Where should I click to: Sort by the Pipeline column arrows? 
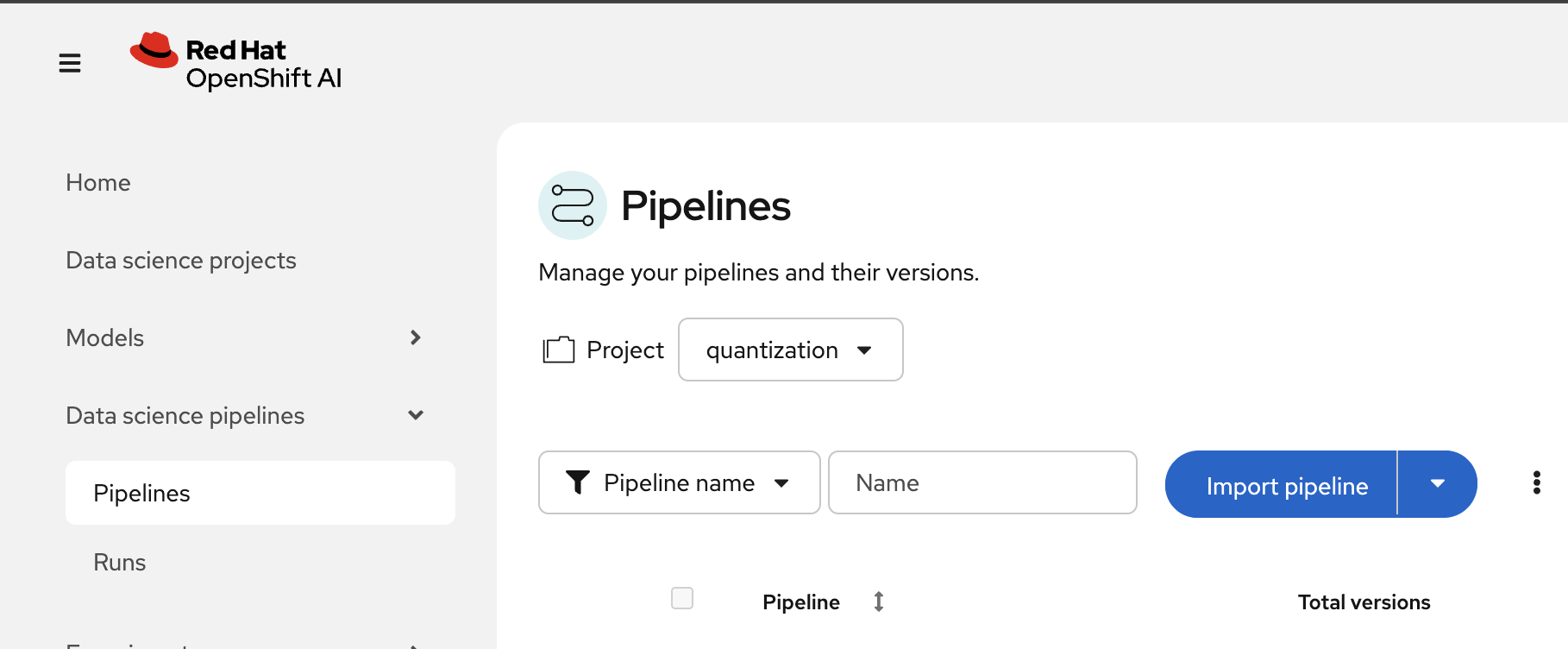click(x=878, y=602)
